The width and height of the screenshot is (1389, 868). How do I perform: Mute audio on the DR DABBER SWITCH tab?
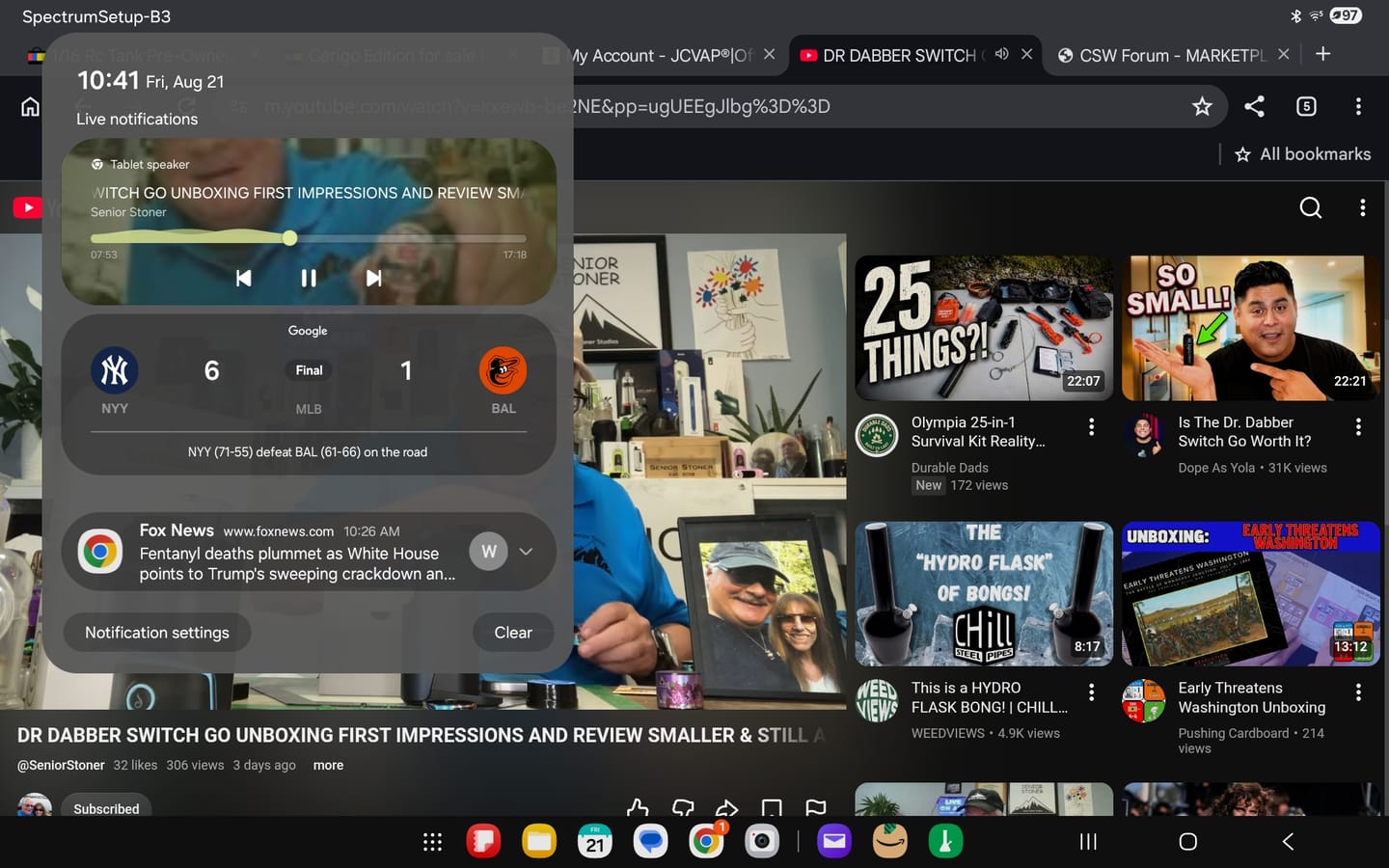click(1001, 54)
